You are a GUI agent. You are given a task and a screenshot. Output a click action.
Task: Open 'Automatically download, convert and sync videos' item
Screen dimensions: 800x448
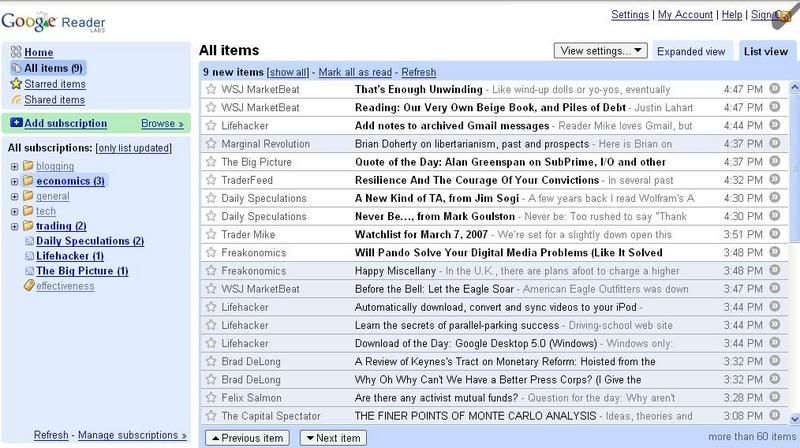click(495, 307)
